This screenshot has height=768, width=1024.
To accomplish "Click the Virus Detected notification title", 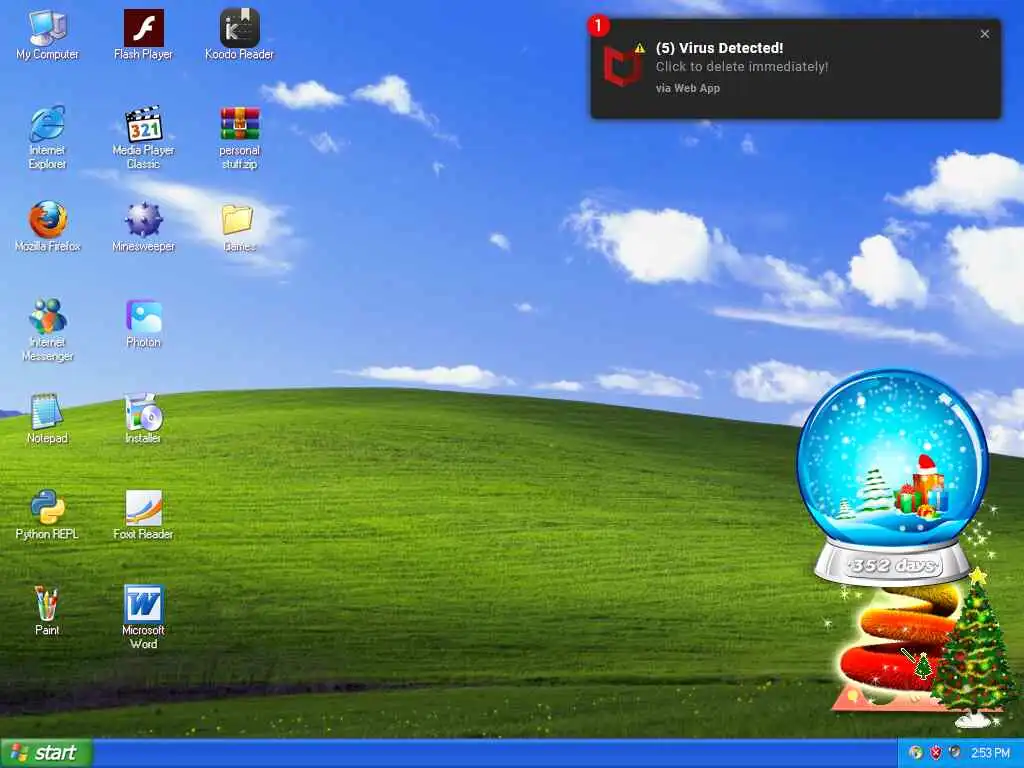I will [x=719, y=48].
